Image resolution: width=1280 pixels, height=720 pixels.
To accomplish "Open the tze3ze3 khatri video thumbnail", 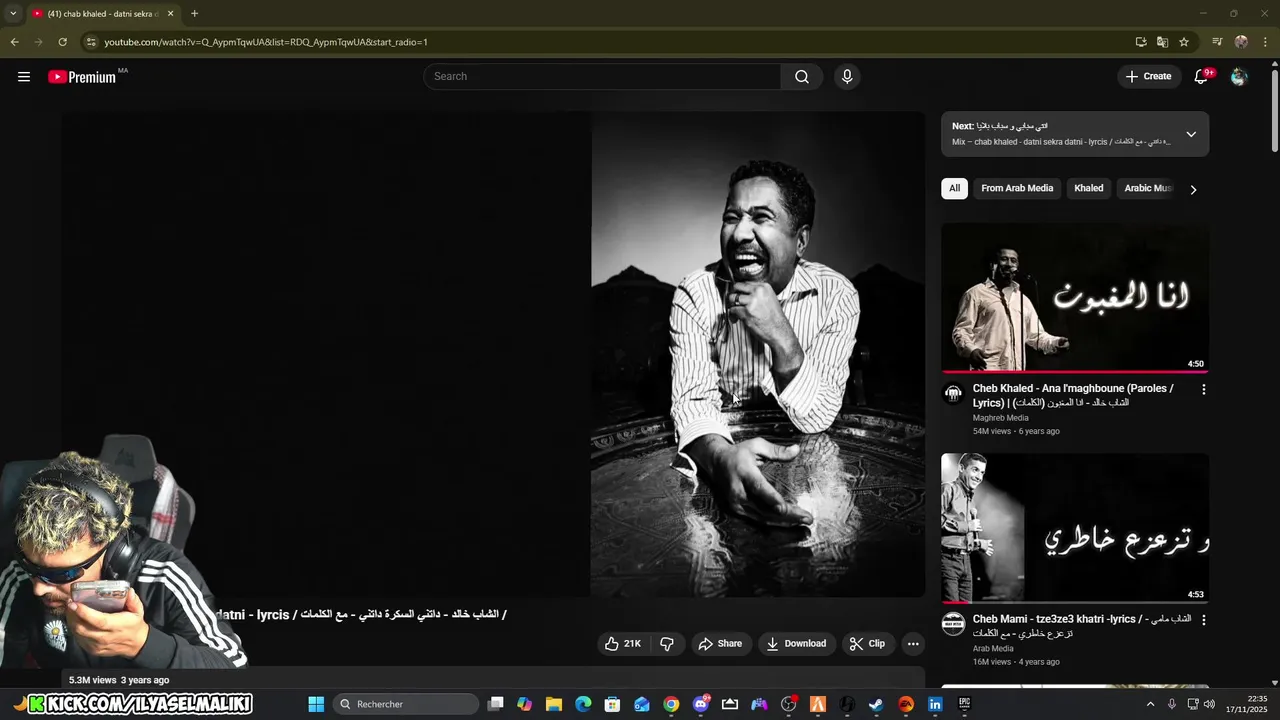I will coord(1075,528).
